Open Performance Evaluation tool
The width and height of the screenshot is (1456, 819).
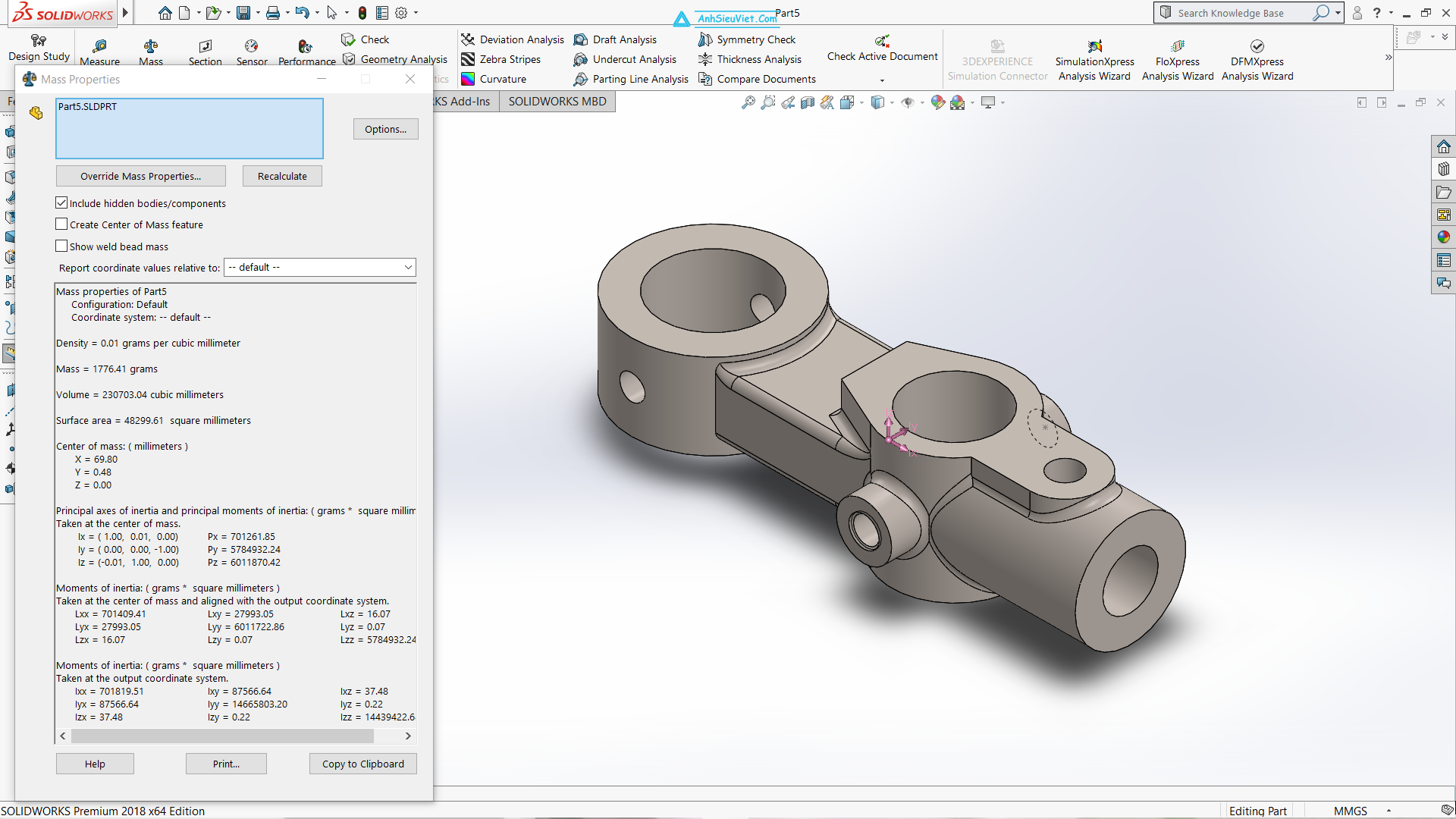tap(306, 53)
